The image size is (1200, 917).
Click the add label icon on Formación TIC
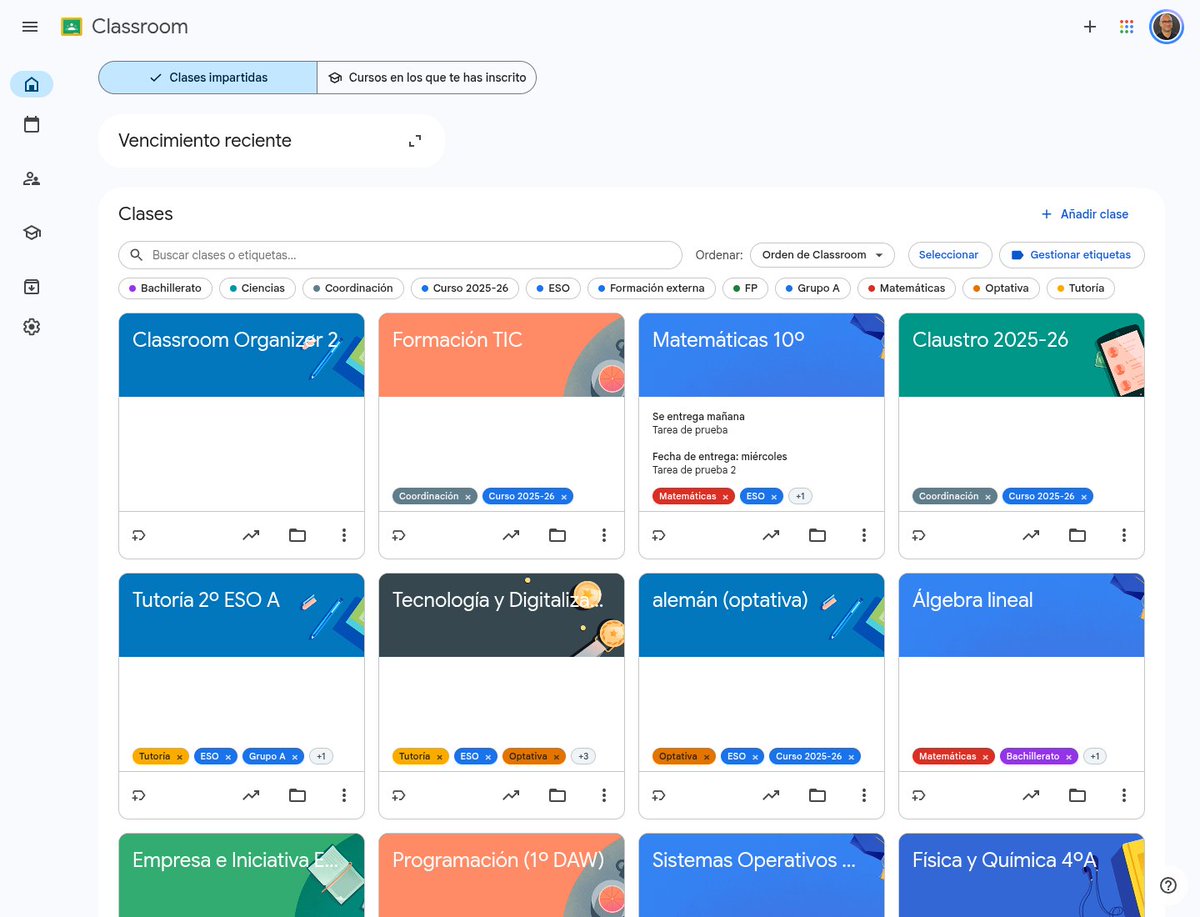[398, 535]
